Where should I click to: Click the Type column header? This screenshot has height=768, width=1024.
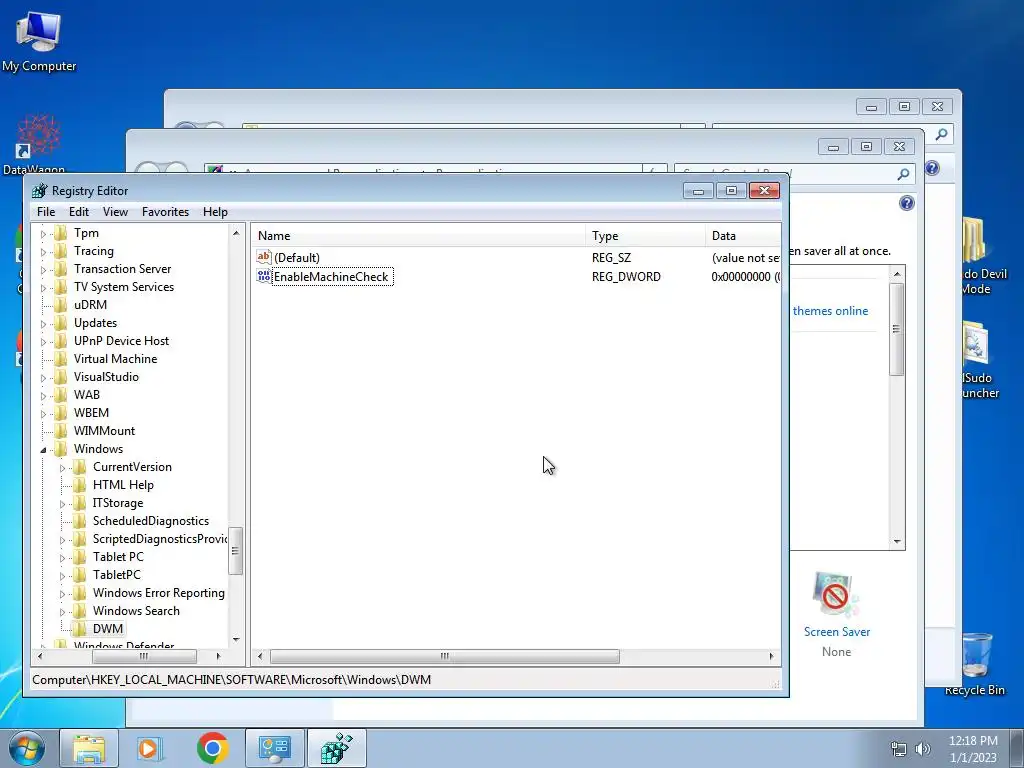click(645, 236)
